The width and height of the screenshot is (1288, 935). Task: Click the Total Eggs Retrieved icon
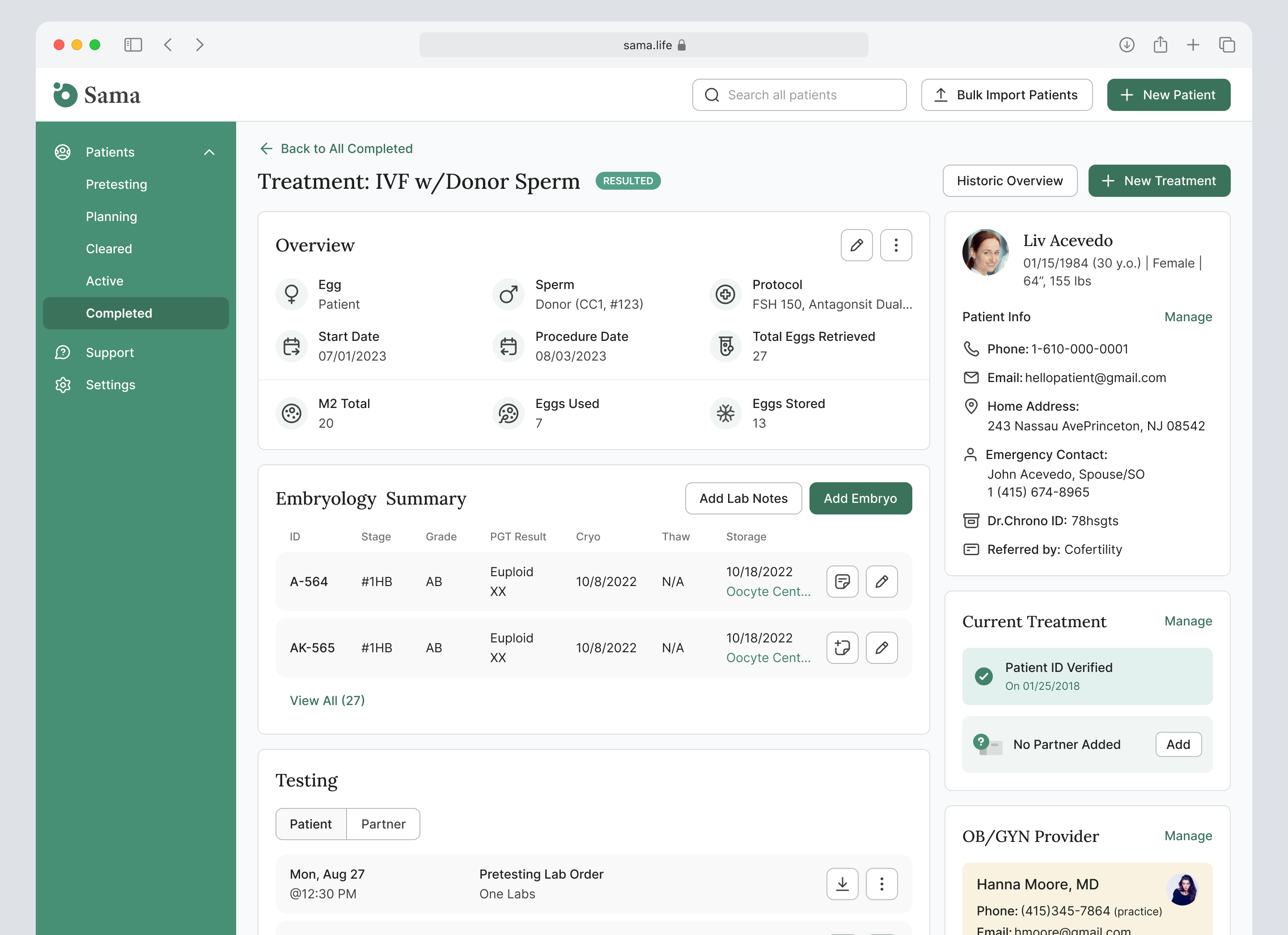click(x=725, y=346)
